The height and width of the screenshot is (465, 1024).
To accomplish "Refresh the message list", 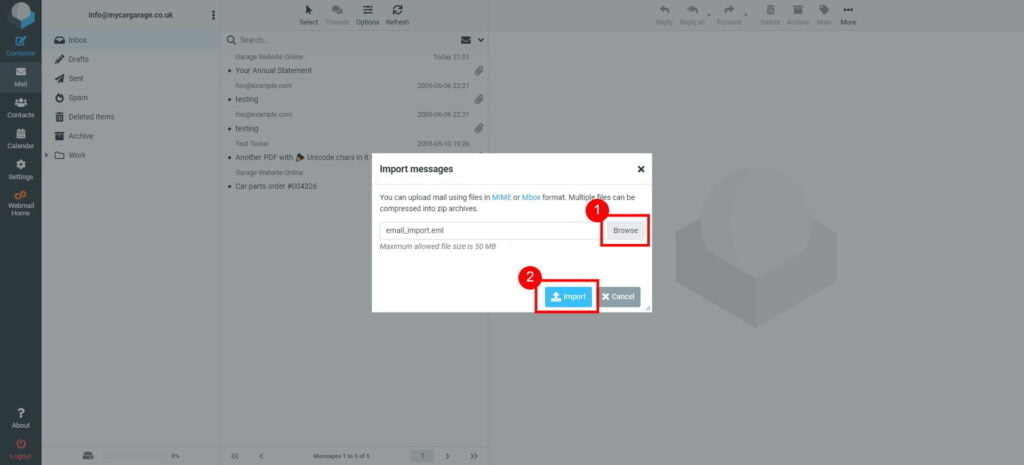I will tap(397, 15).
